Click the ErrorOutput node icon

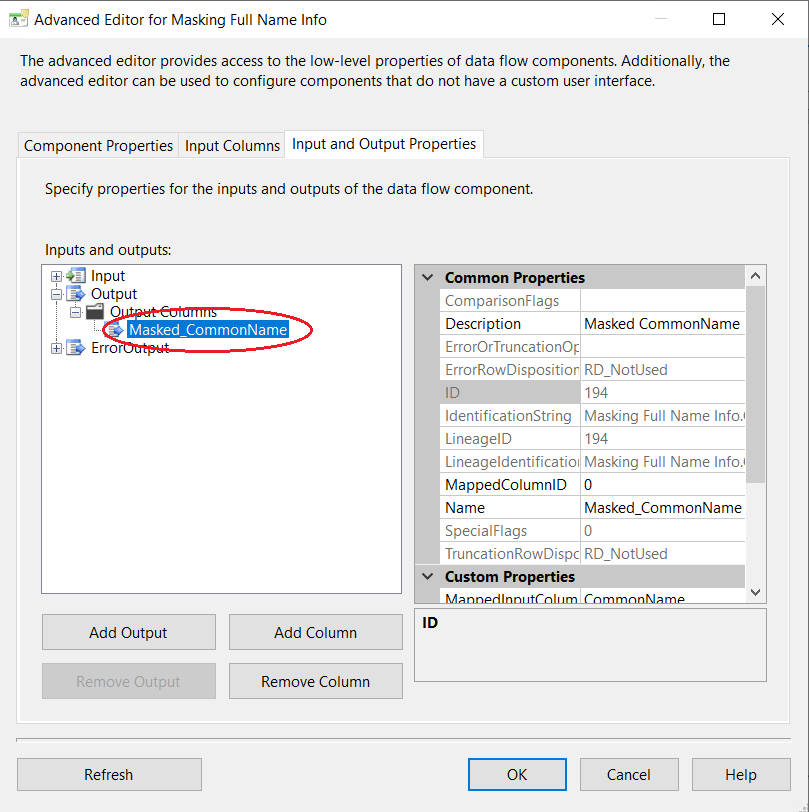click(x=76, y=348)
